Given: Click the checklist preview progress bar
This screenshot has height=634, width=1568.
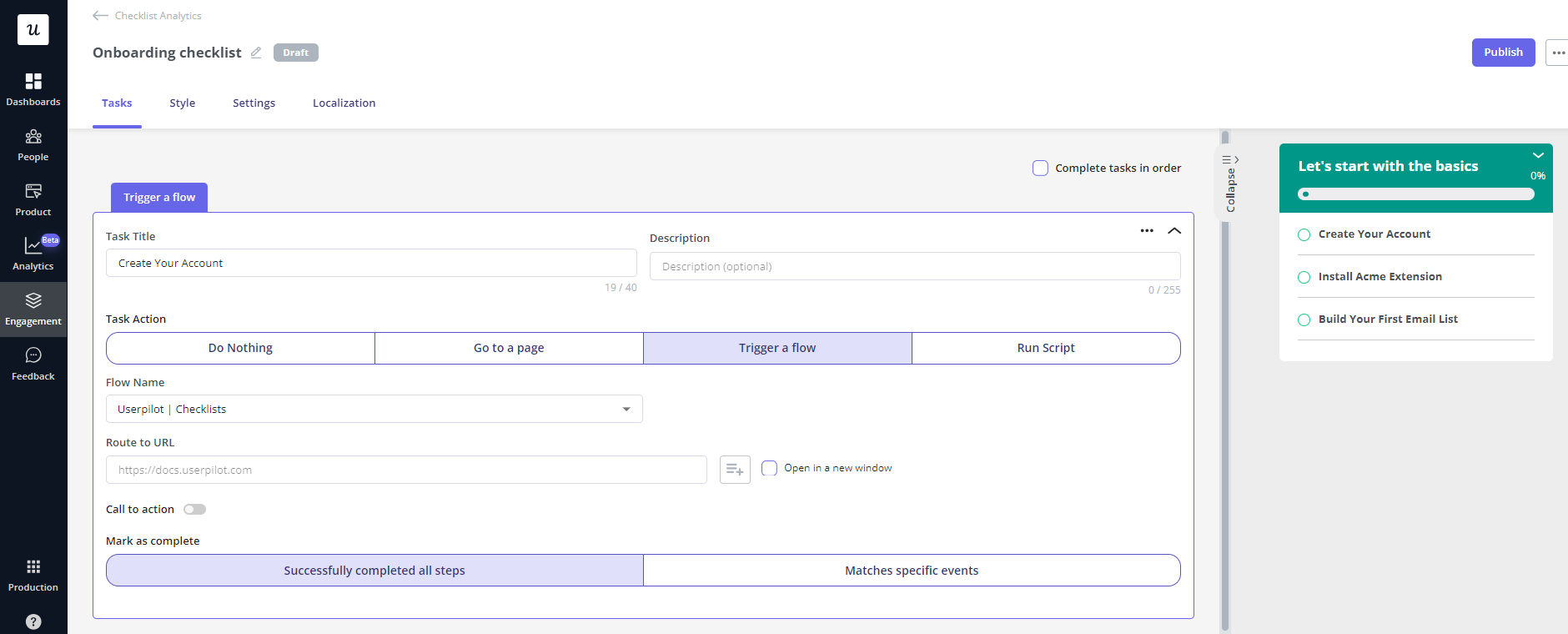Looking at the screenshot, I should coord(1415,194).
